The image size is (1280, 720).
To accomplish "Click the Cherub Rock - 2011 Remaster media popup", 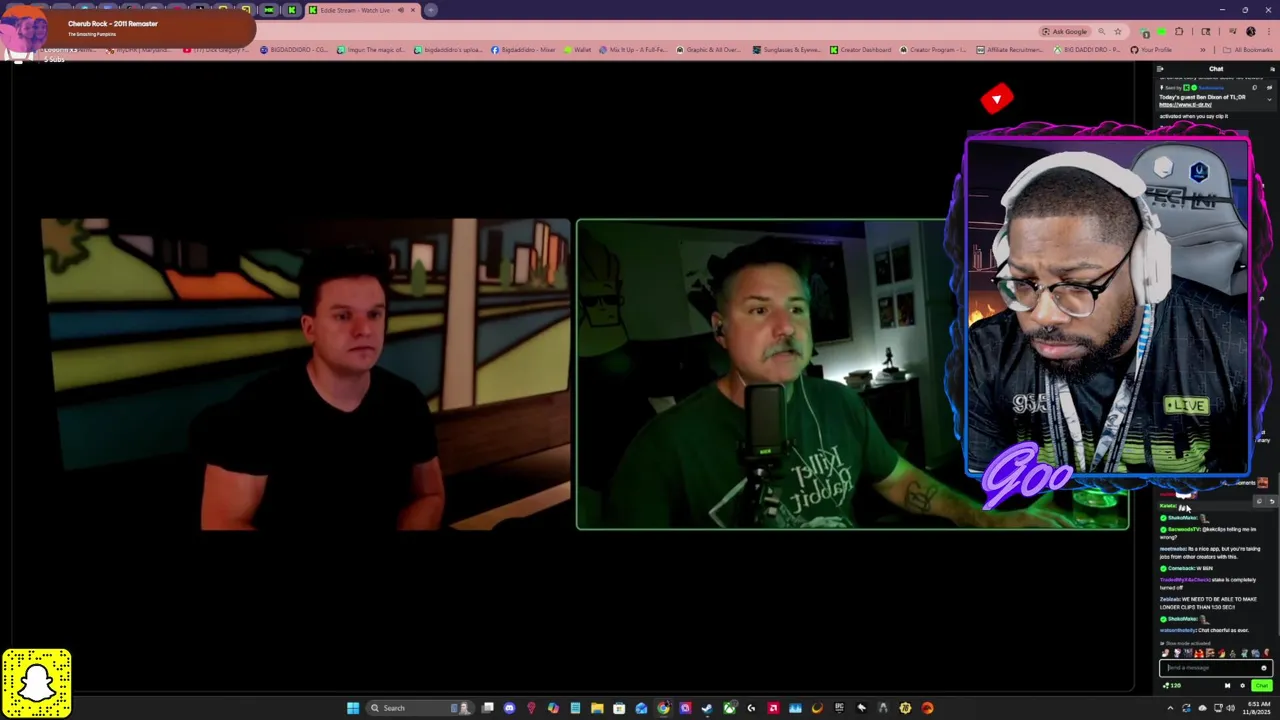I will 128,28.
